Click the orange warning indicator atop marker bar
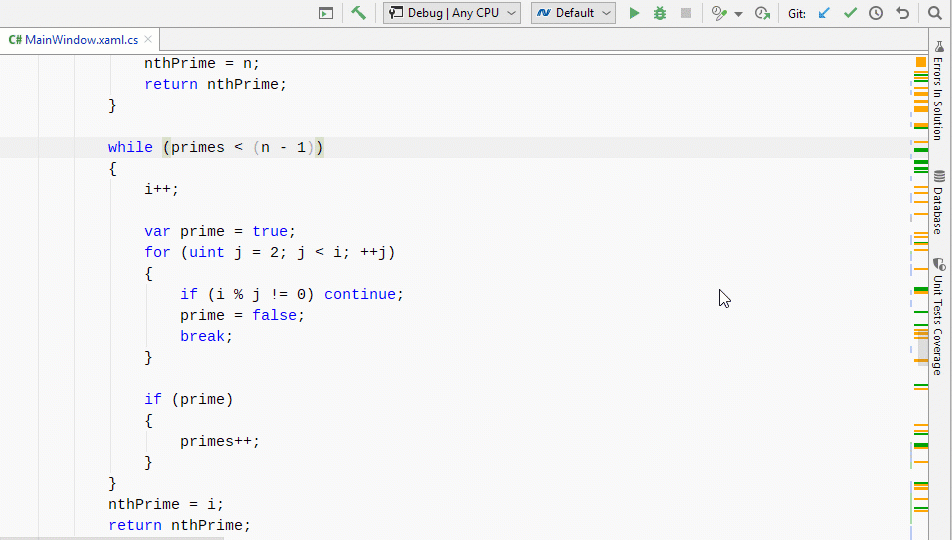Screen dimensions: 952x540 [921, 62]
